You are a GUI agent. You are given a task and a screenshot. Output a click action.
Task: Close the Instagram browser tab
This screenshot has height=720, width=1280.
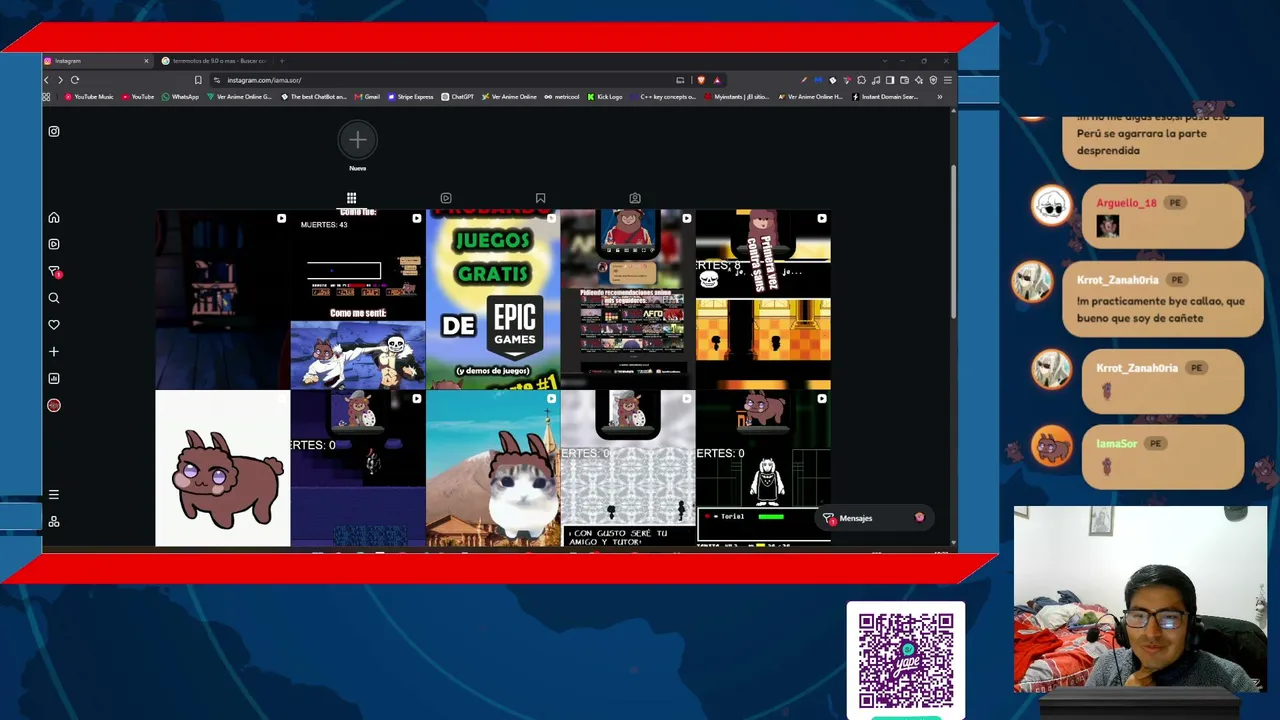click(x=146, y=61)
